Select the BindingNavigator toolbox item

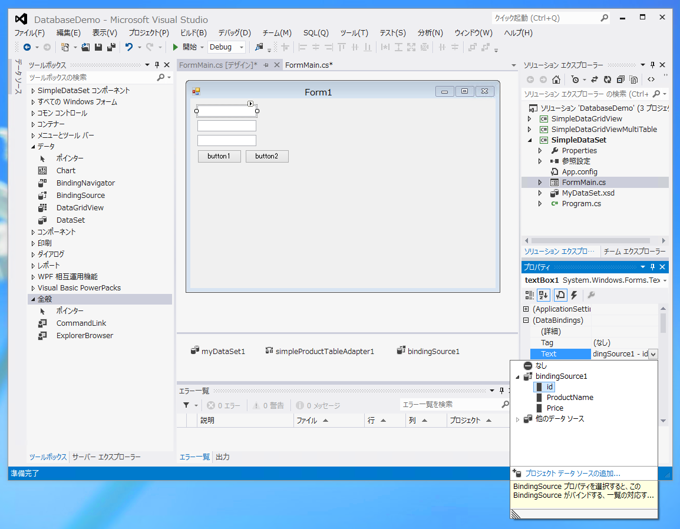click(85, 183)
